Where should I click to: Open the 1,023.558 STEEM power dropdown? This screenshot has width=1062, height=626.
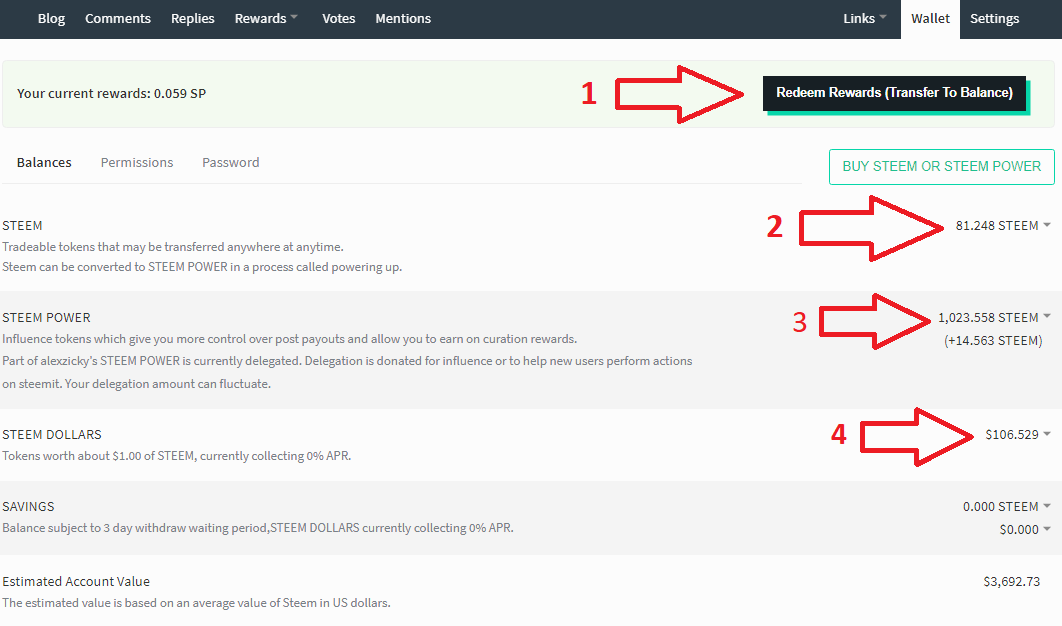tap(994, 318)
